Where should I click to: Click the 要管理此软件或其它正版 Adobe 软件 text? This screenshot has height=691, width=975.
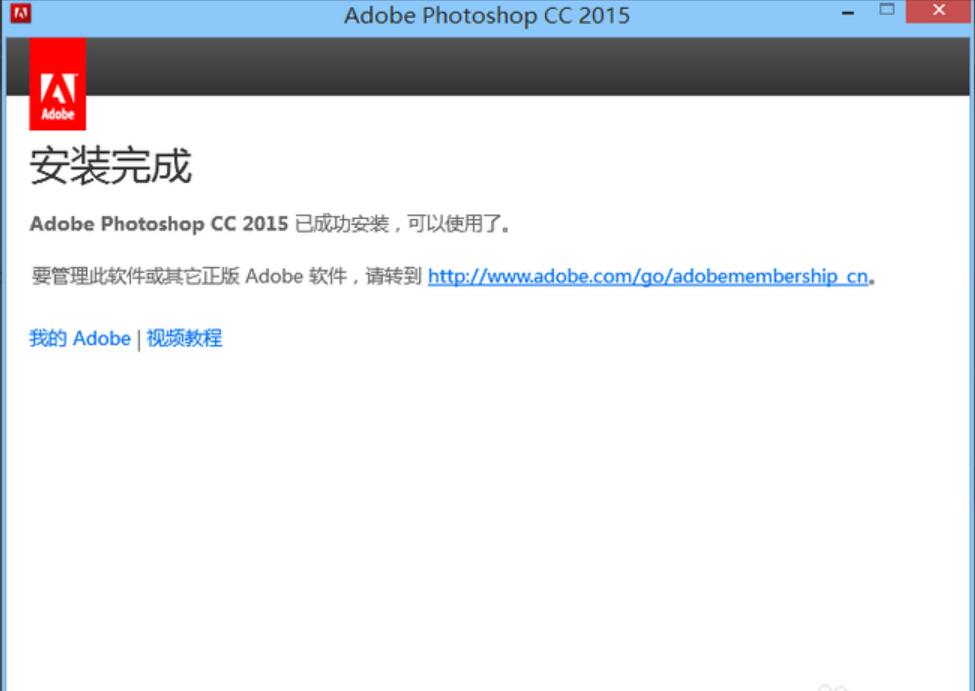(189, 276)
